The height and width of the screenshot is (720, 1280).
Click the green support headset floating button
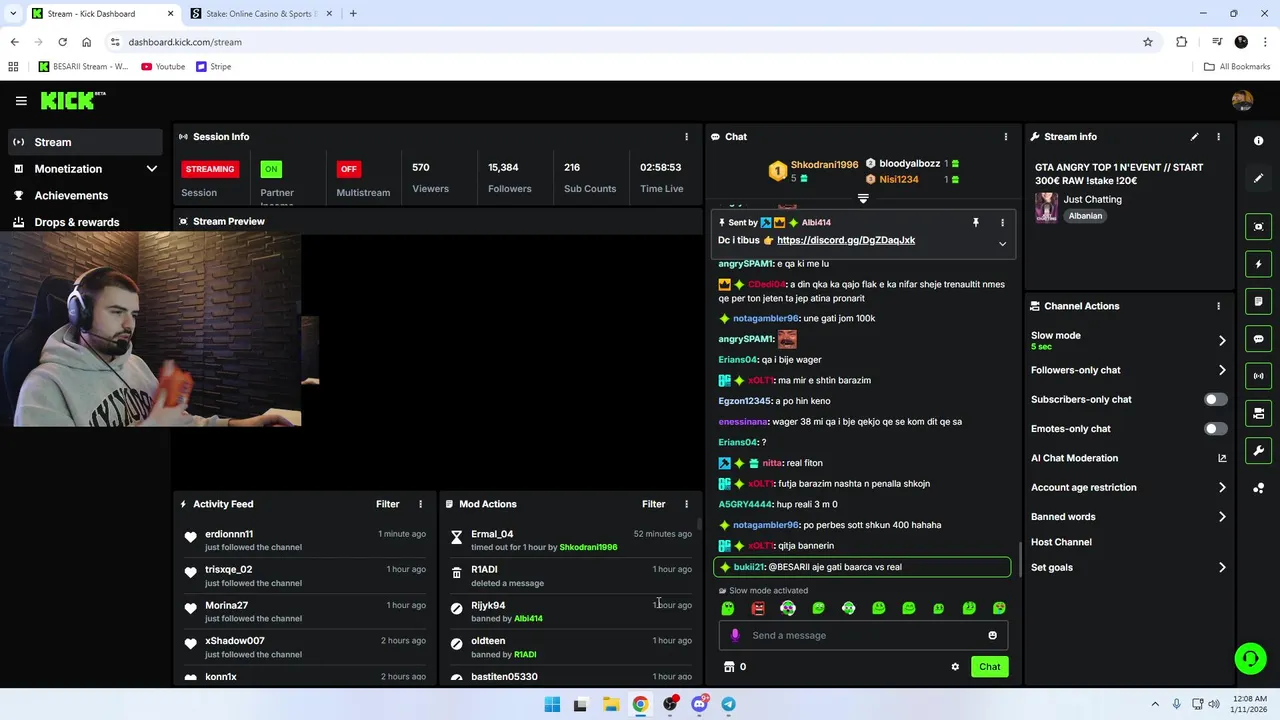pos(1250,658)
